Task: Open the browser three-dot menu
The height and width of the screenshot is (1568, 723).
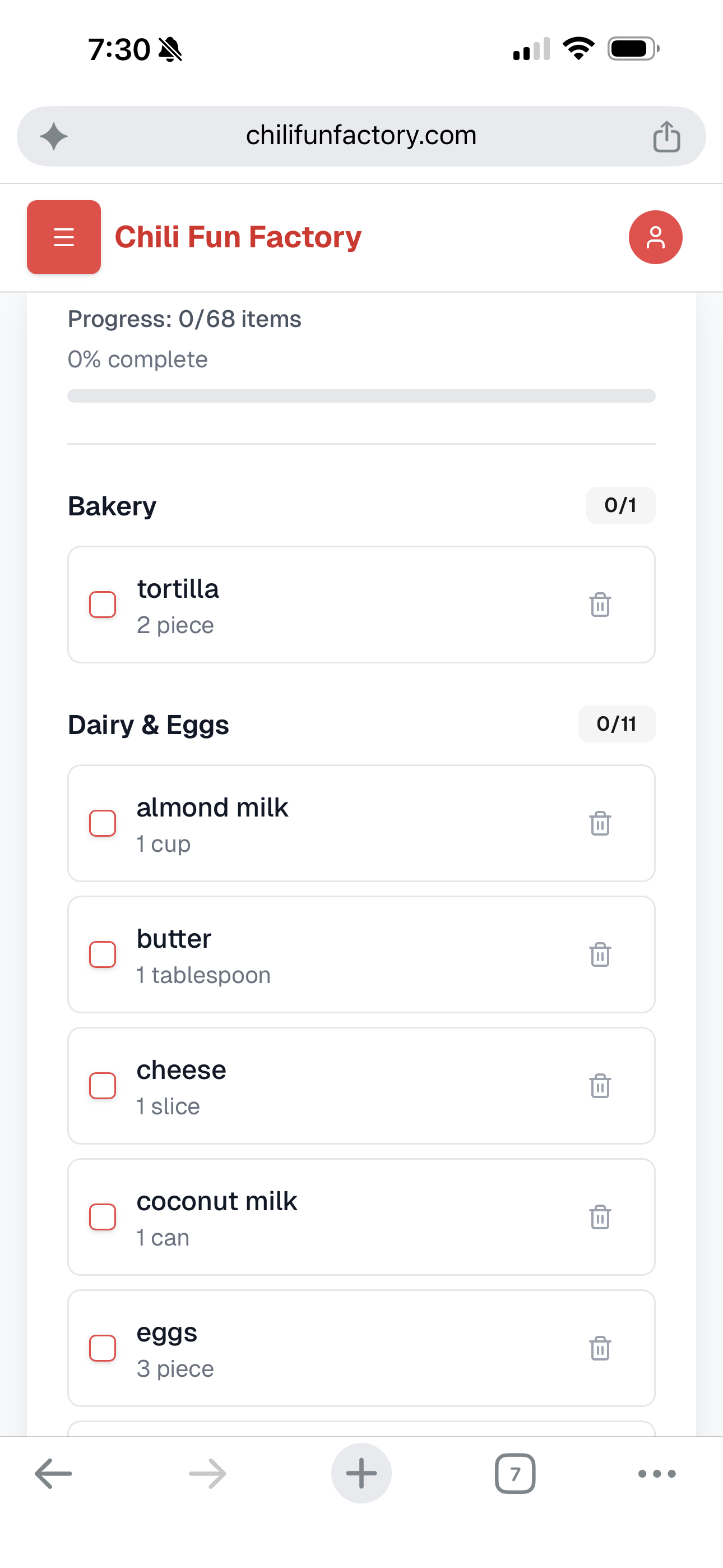Action: click(x=656, y=1474)
